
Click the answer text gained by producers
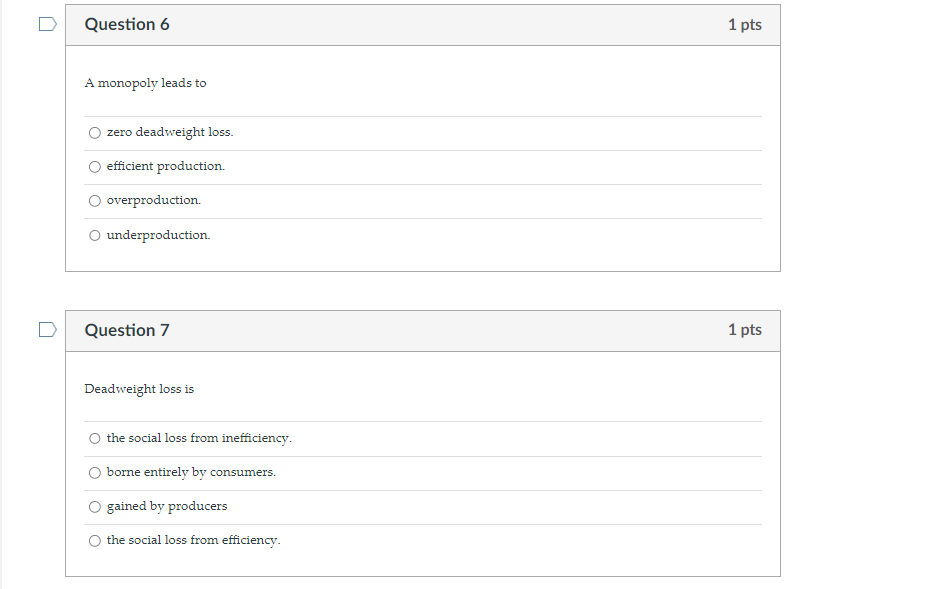pos(168,506)
